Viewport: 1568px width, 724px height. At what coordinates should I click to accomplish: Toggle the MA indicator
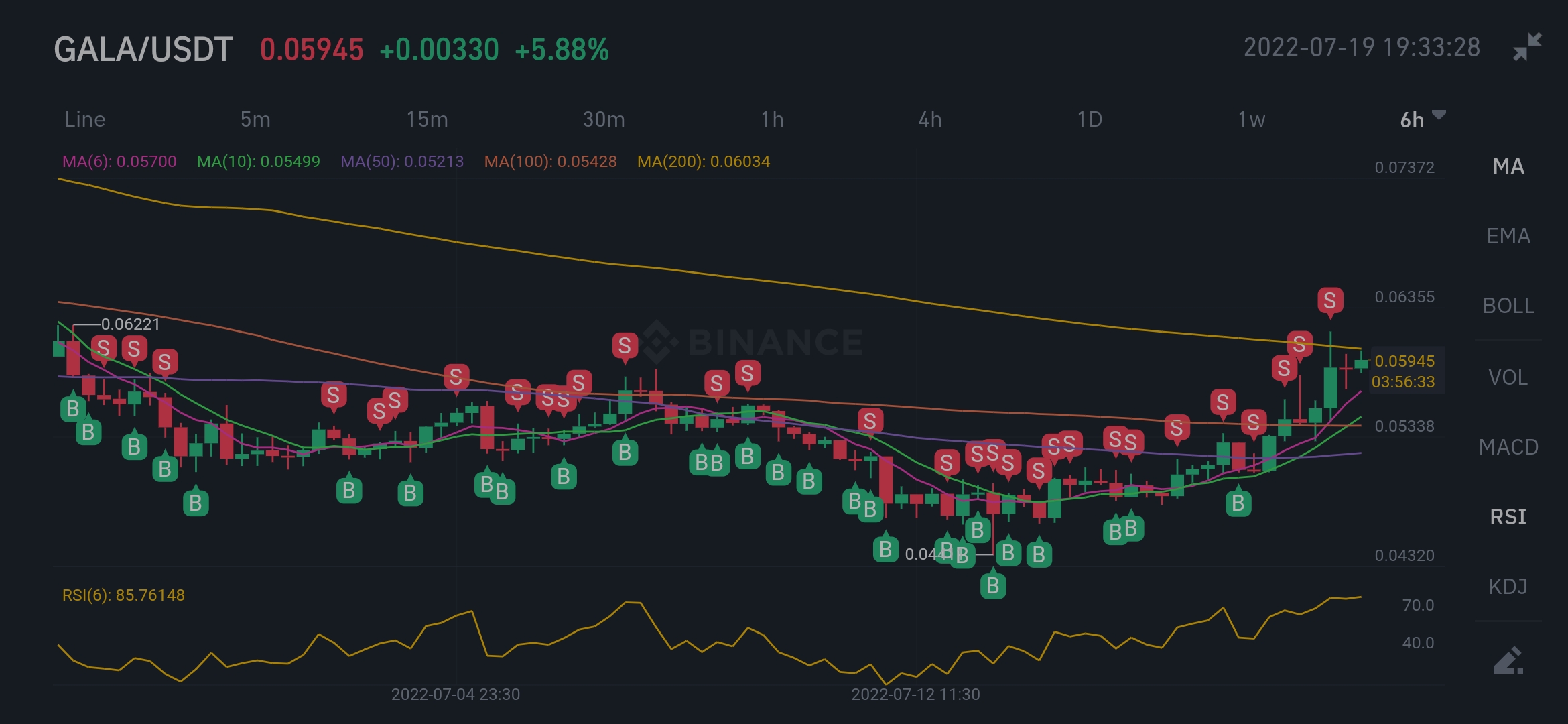[x=1508, y=166]
